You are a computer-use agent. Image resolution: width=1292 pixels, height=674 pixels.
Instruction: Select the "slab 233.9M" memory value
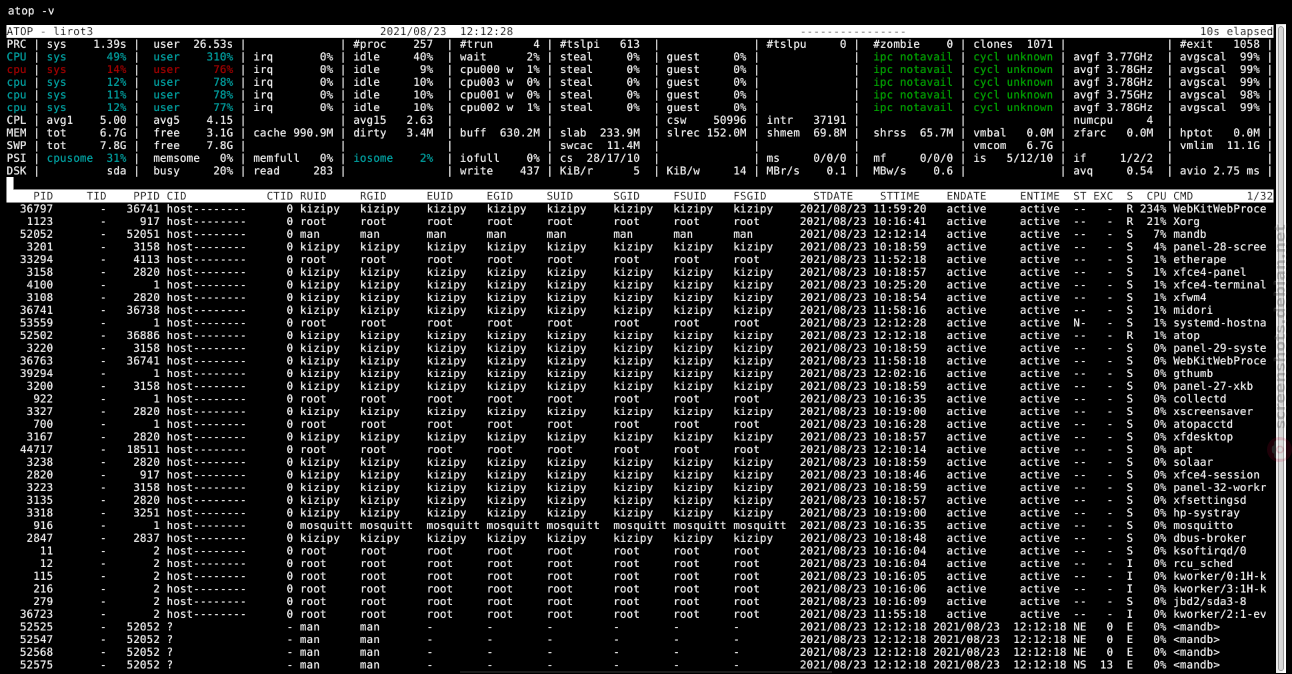click(600, 133)
